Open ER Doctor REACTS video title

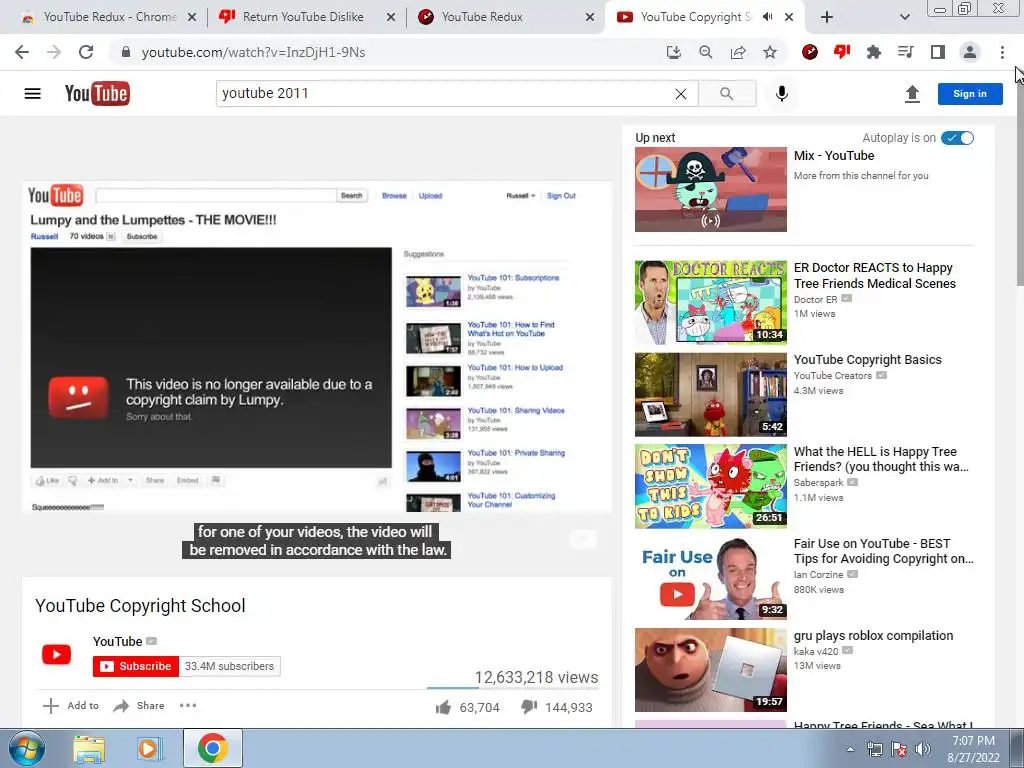coord(874,276)
